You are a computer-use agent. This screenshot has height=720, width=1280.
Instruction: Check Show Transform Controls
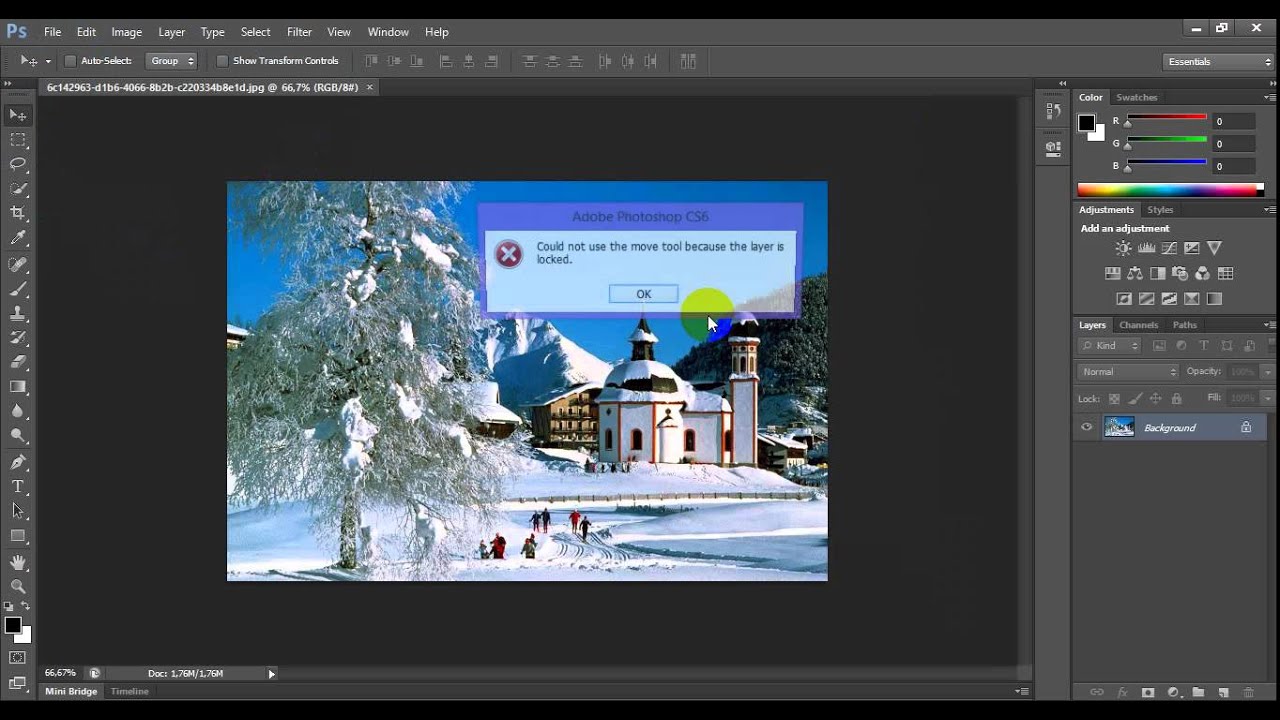[222, 61]
